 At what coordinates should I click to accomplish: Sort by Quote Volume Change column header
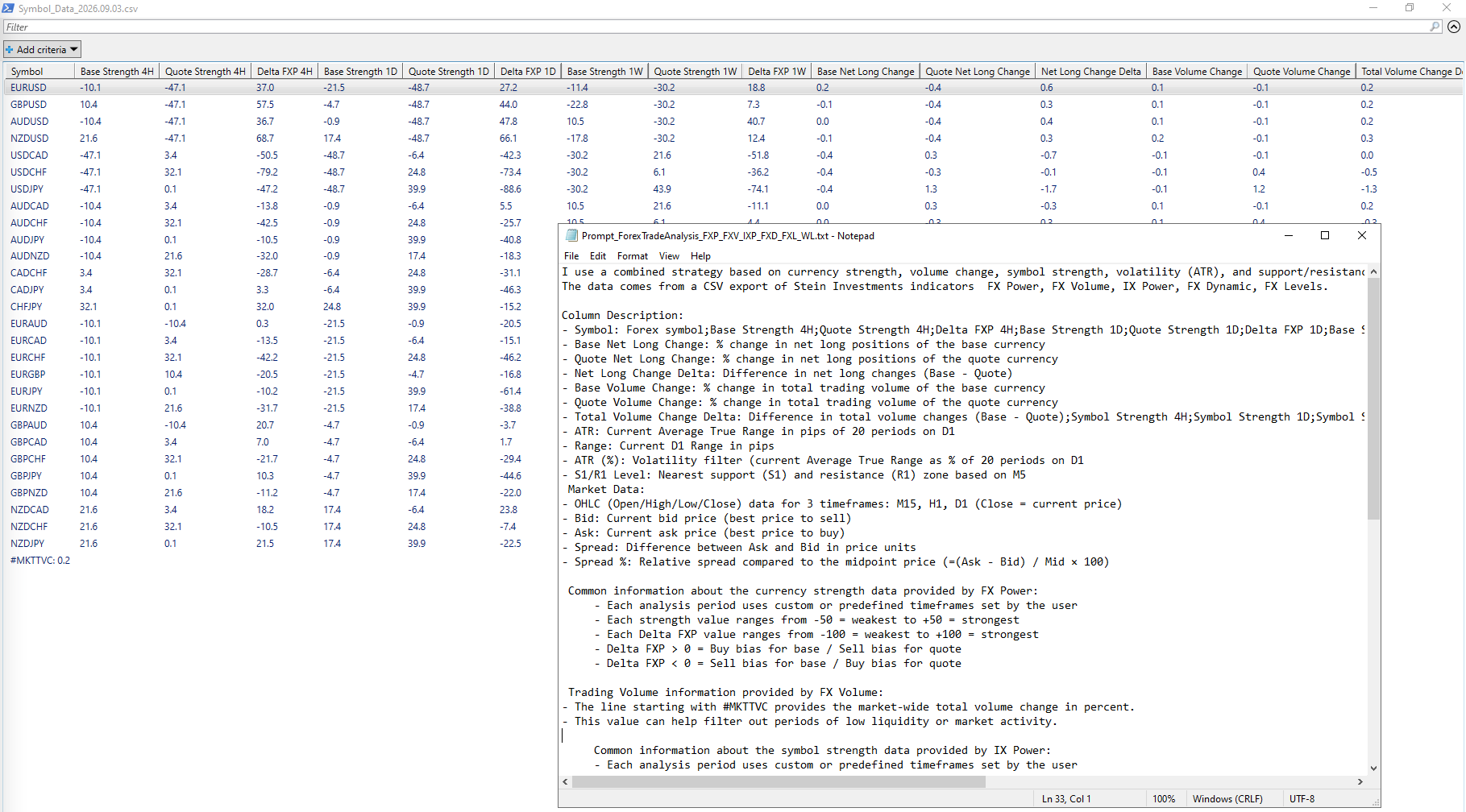1302,71
